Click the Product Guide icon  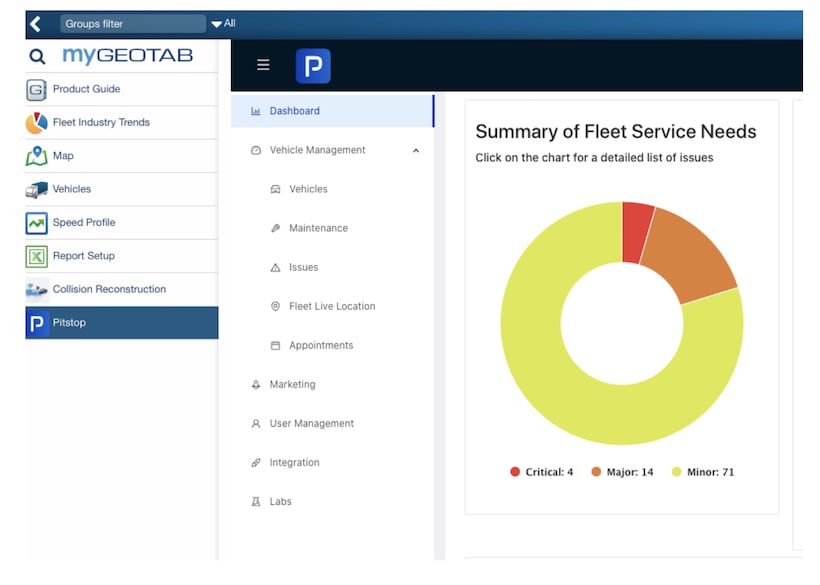point(37,89)
